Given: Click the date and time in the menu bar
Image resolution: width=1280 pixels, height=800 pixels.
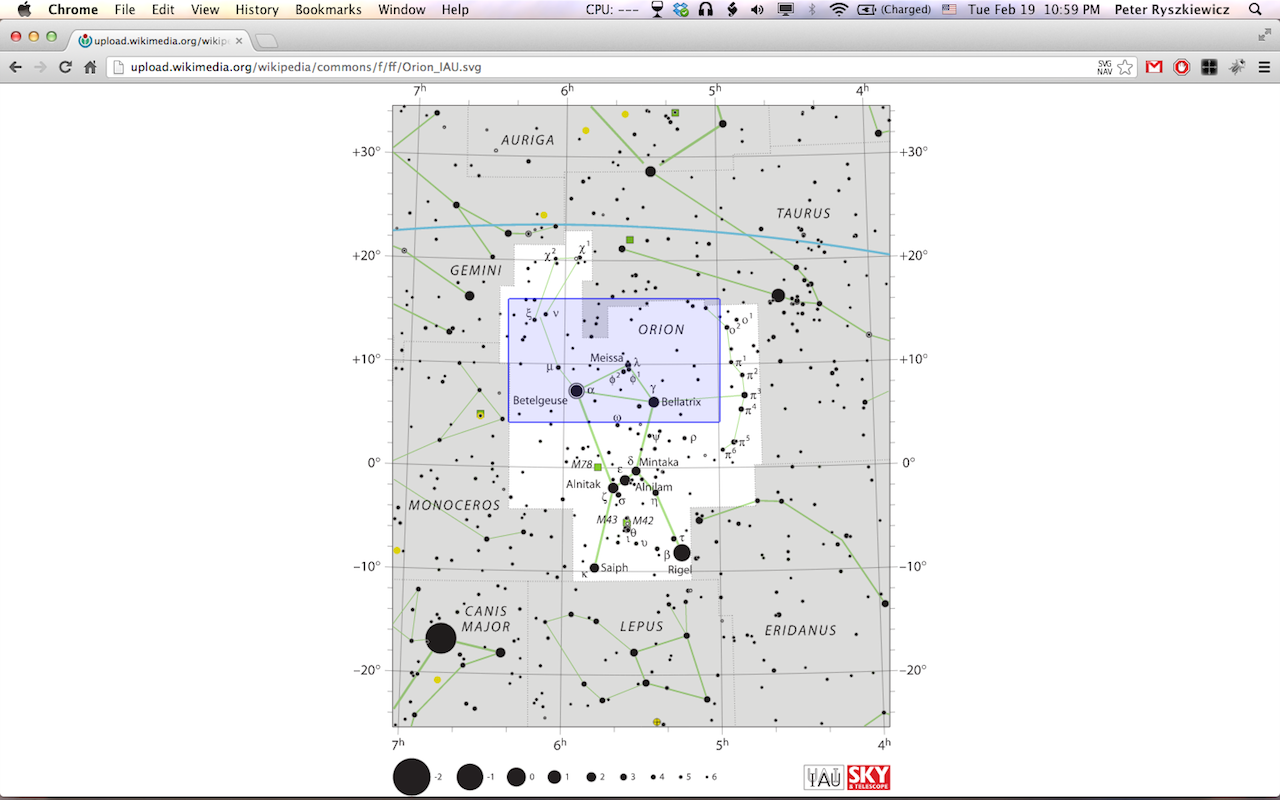Looking at the screenshot, I should [1034, 9].
